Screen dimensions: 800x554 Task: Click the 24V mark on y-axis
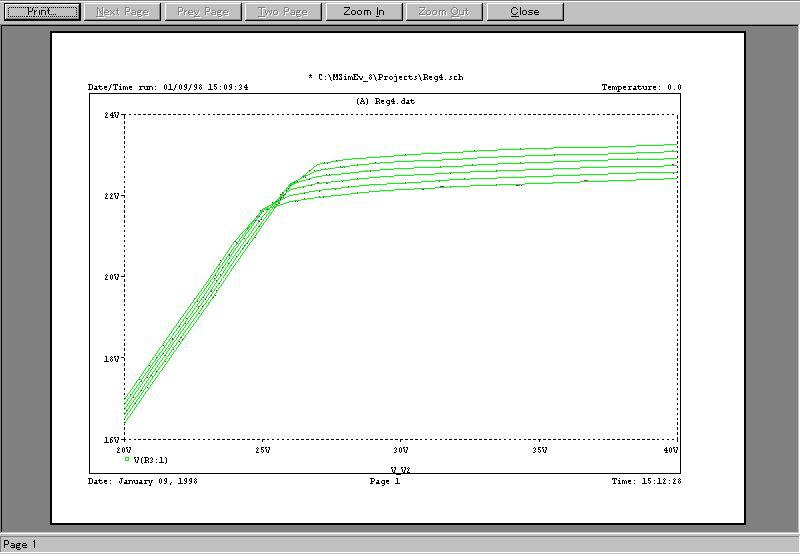click(x=112, y=115)
